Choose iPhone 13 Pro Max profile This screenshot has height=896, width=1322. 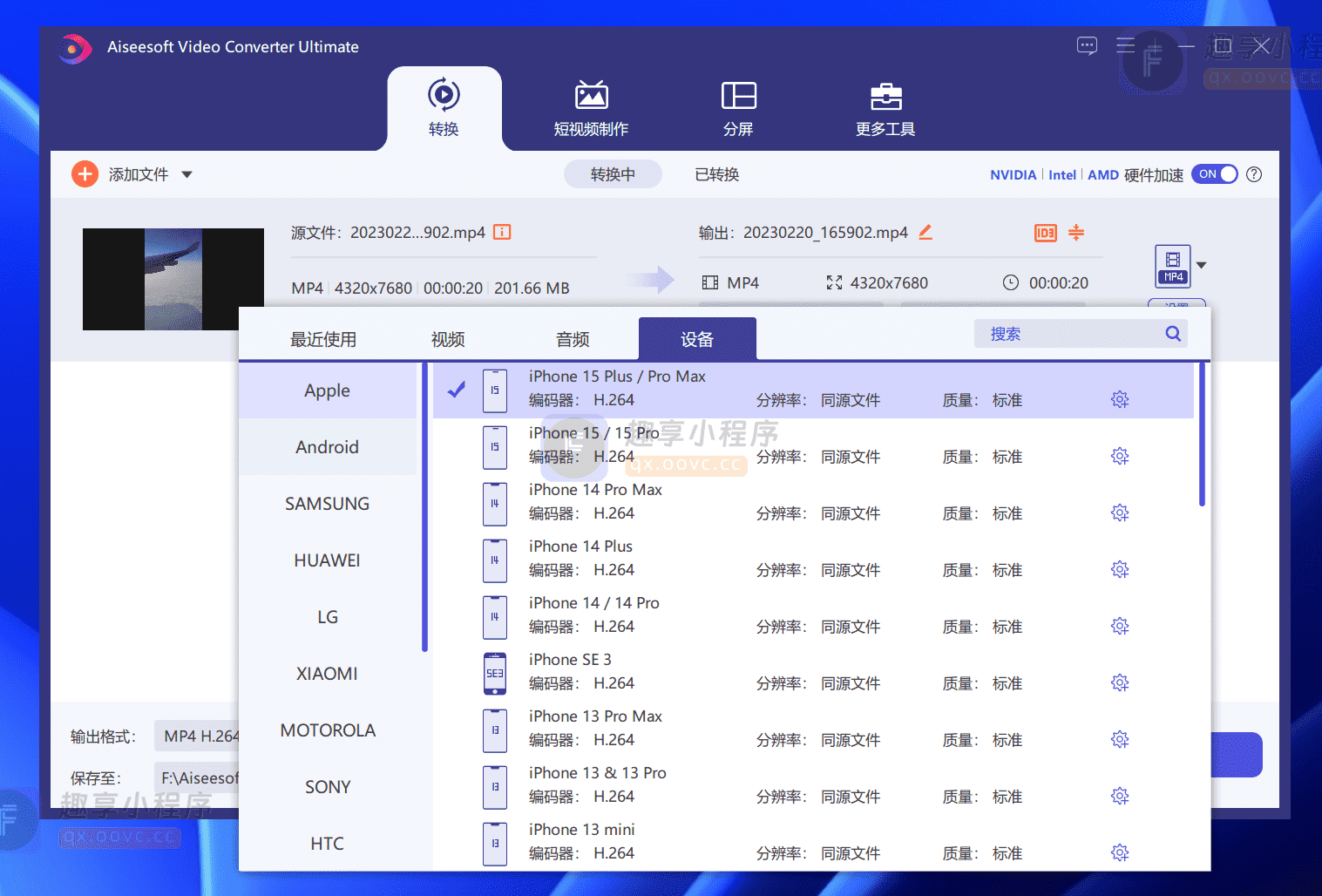tap(813, 730)
